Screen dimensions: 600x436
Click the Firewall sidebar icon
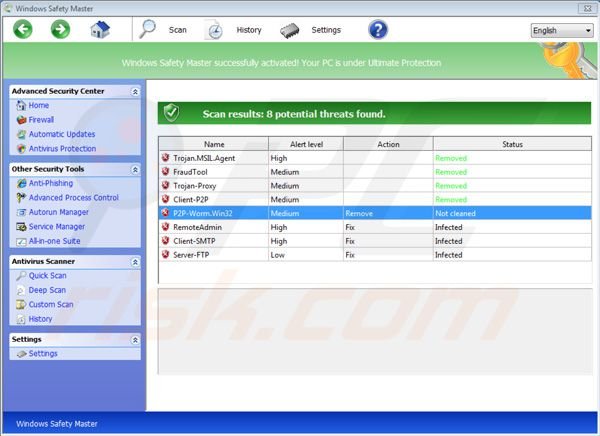point(21,120)
